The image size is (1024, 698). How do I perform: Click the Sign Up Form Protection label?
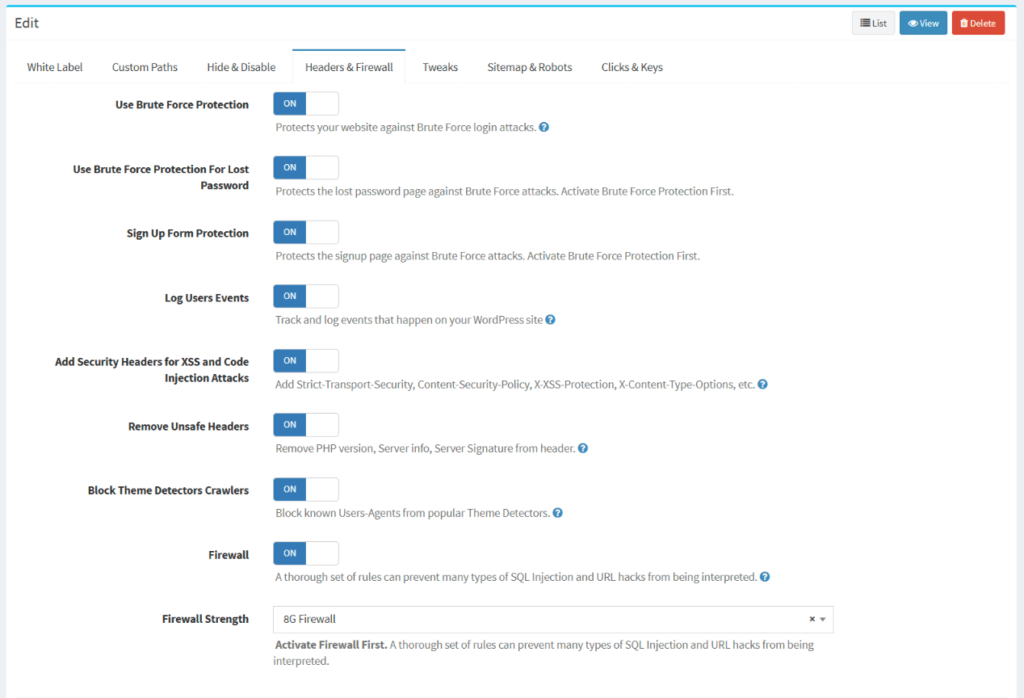pyautogui.click(x=187, y=233)
